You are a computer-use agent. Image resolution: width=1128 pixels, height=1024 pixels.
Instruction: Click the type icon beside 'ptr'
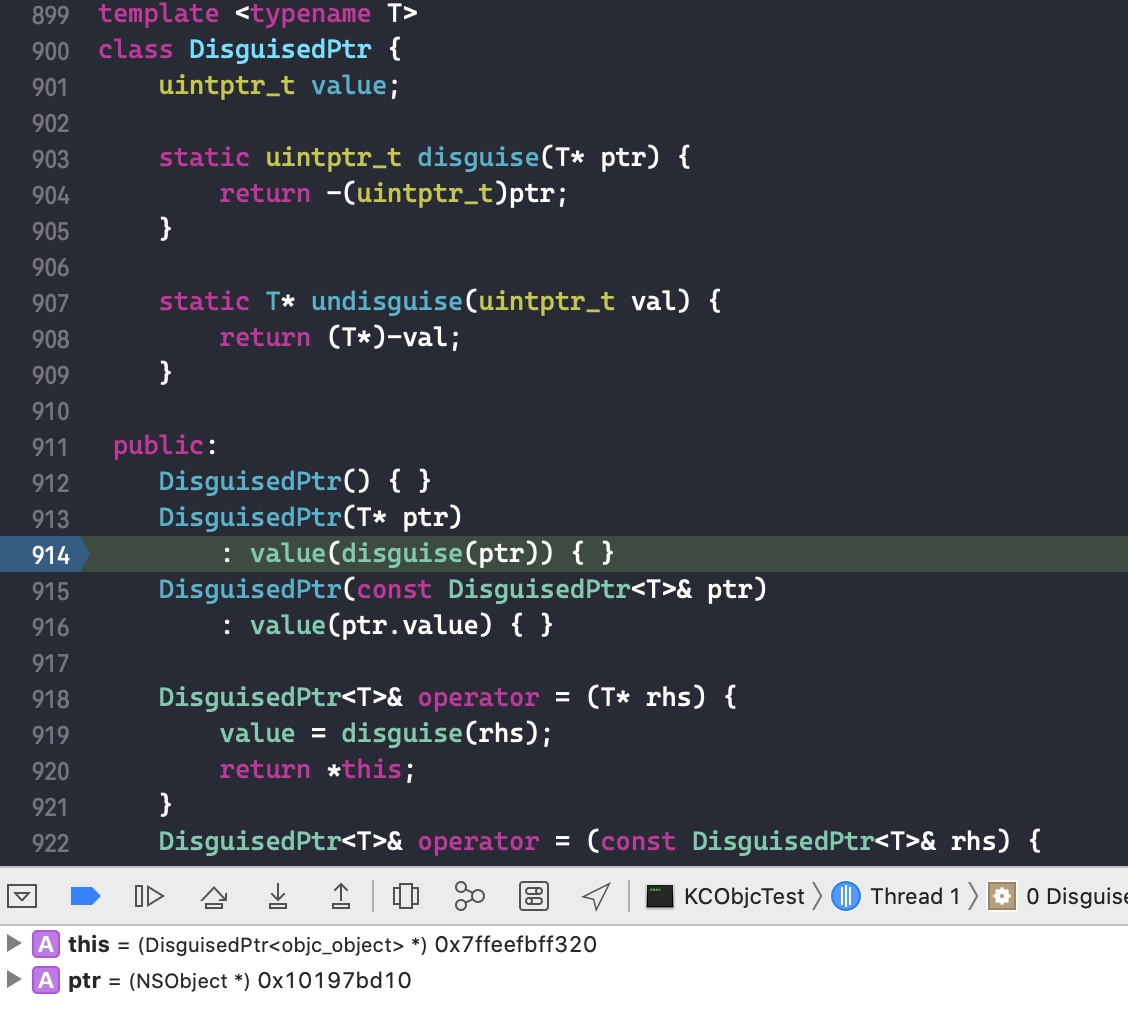[45, 979]
